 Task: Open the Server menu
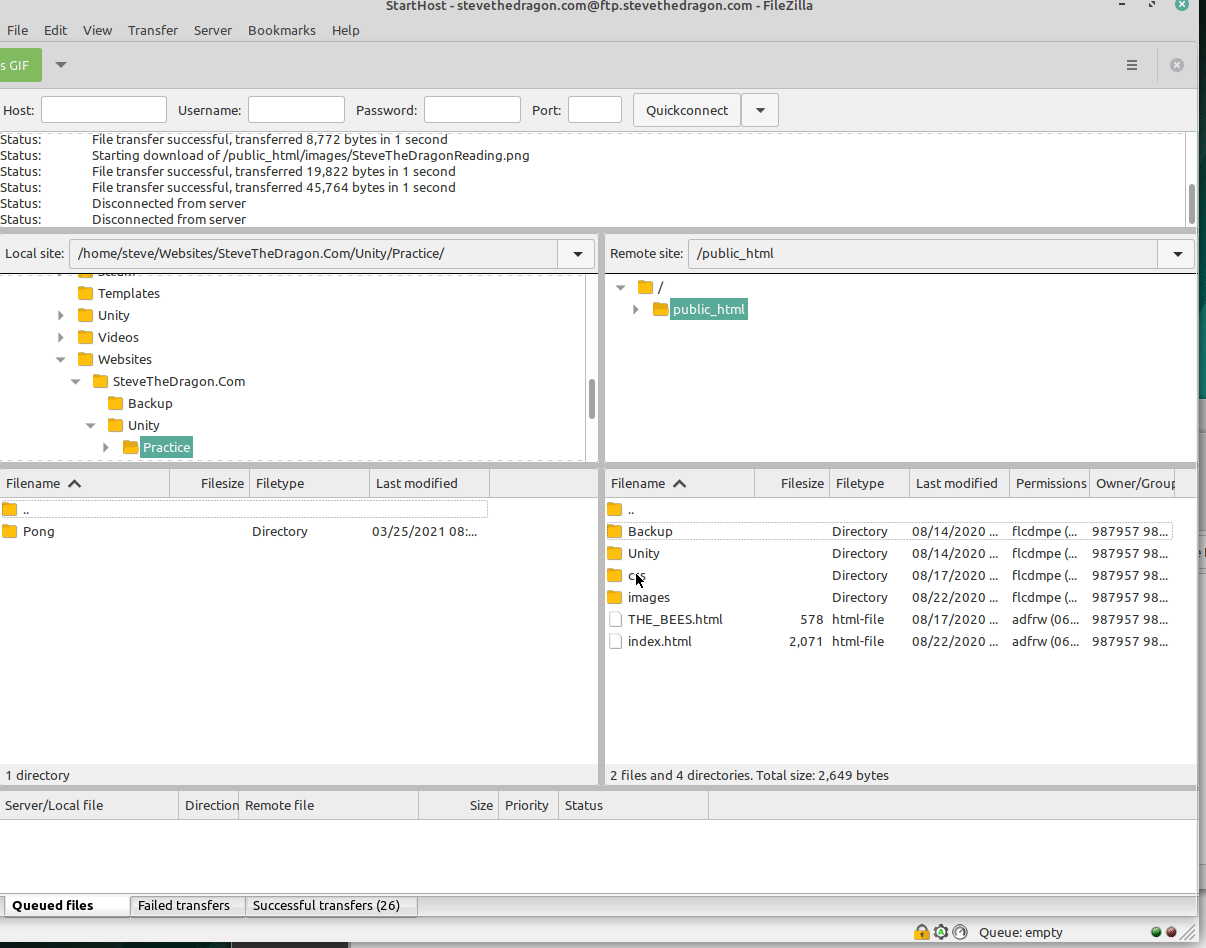tap(213, 30)
